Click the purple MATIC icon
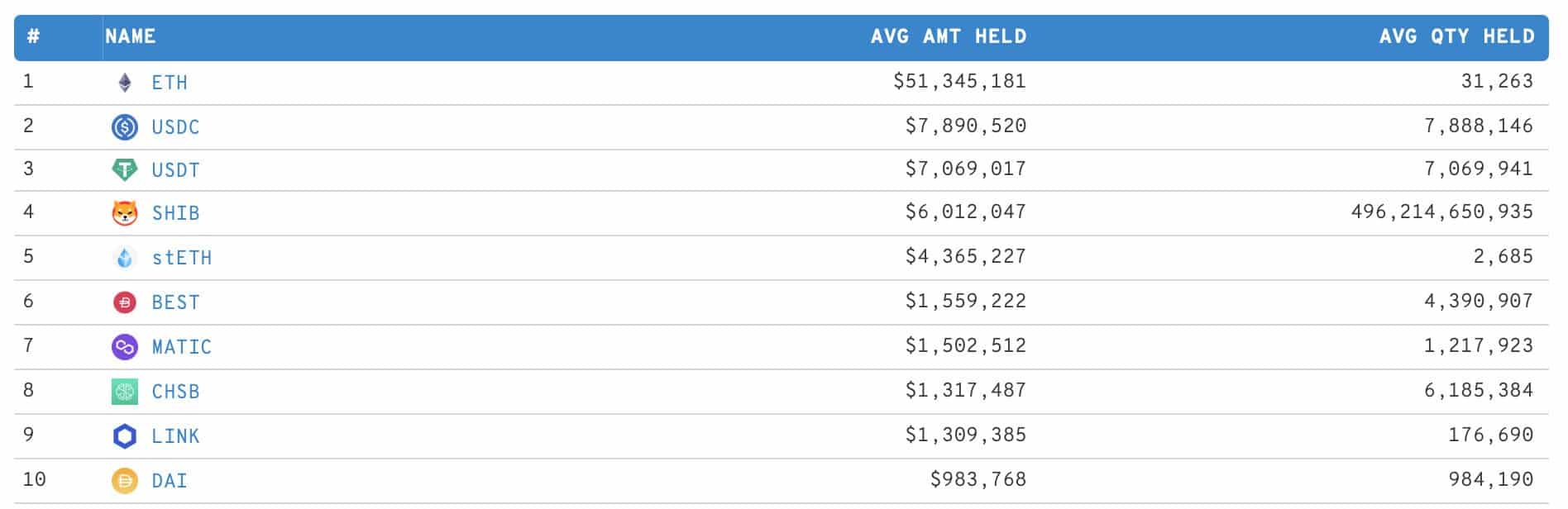Viewport: 1568px width, 509px height. coord(125,347)
